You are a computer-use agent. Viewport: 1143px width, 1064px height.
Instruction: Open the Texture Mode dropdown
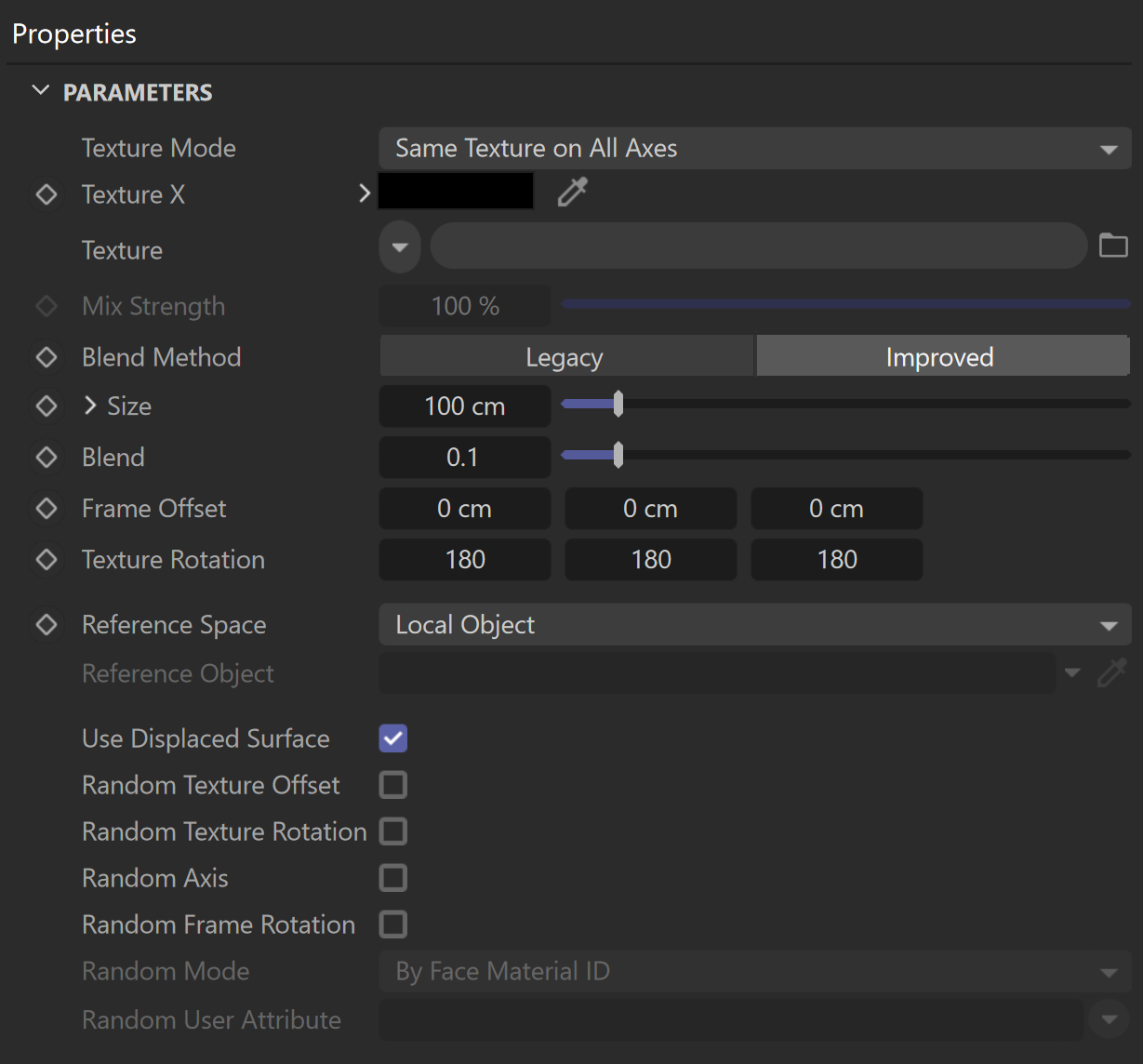tap(755, 148)
